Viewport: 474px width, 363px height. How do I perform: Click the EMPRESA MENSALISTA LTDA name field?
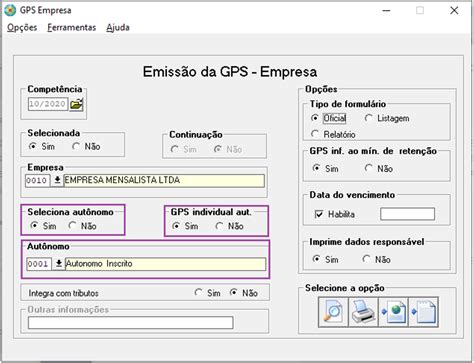point(164,180)
